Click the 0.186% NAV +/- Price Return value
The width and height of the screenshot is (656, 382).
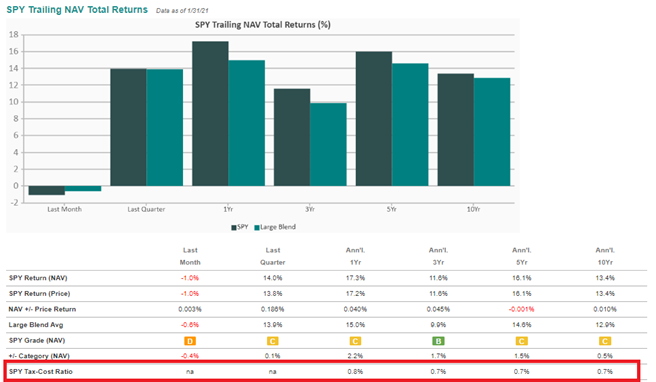click(x=273, y=309)
